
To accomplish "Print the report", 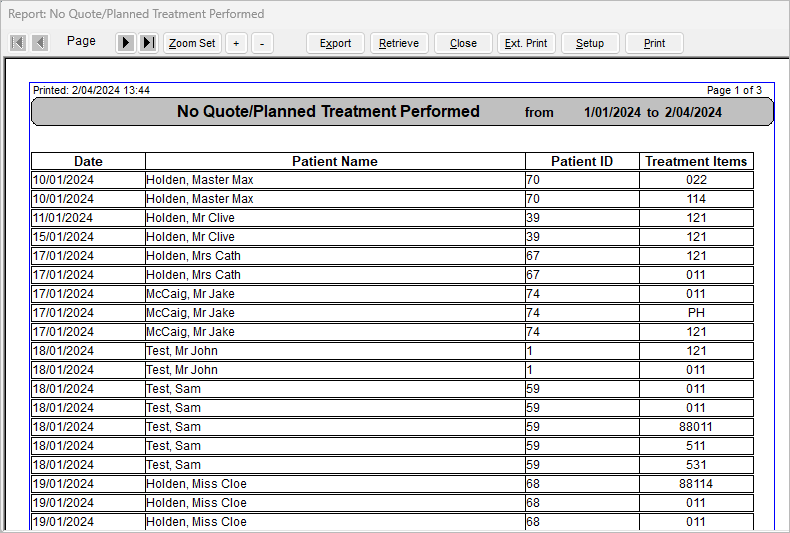I will click(x=654, y=43).
